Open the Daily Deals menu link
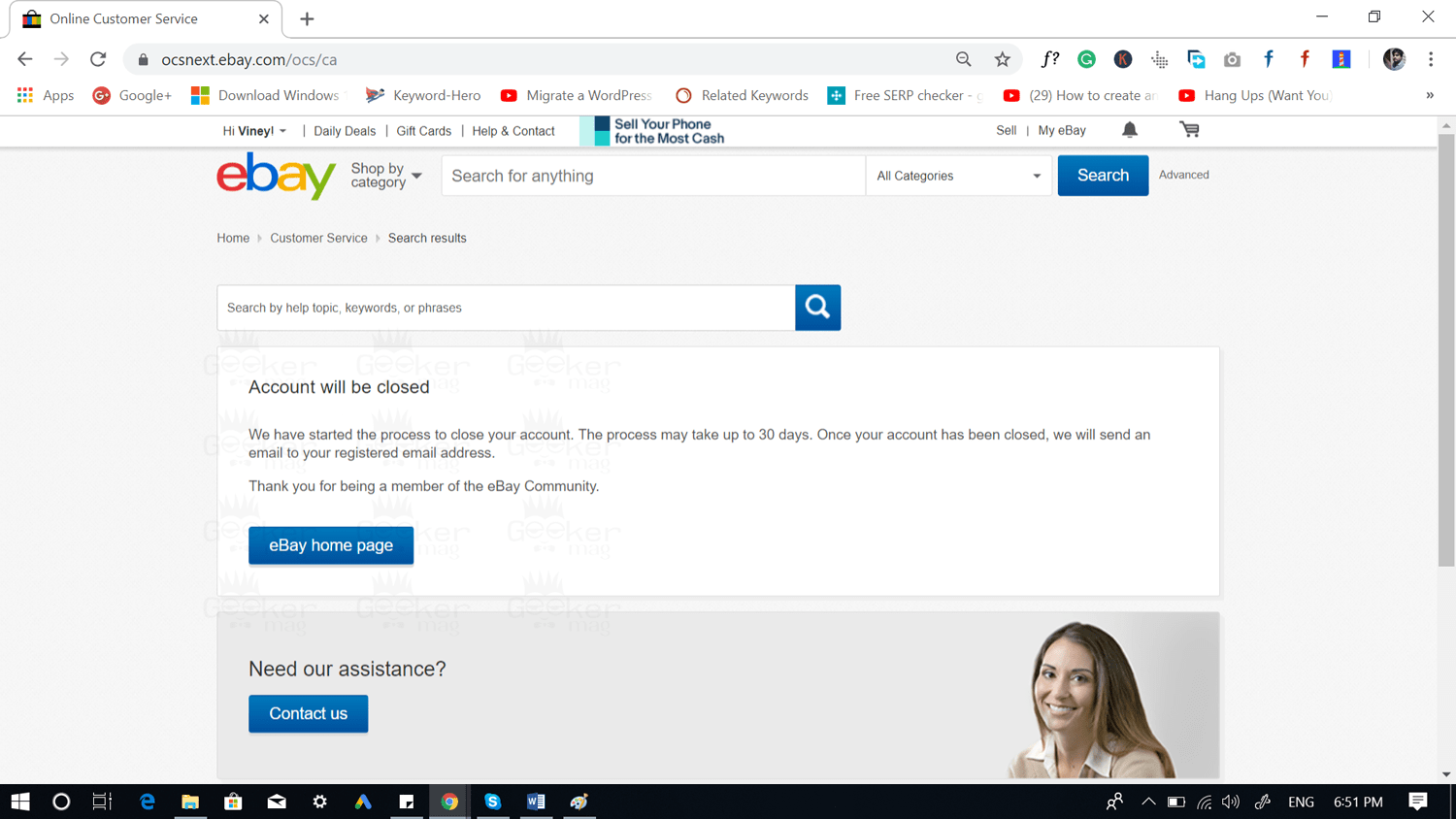 [345, 131]
